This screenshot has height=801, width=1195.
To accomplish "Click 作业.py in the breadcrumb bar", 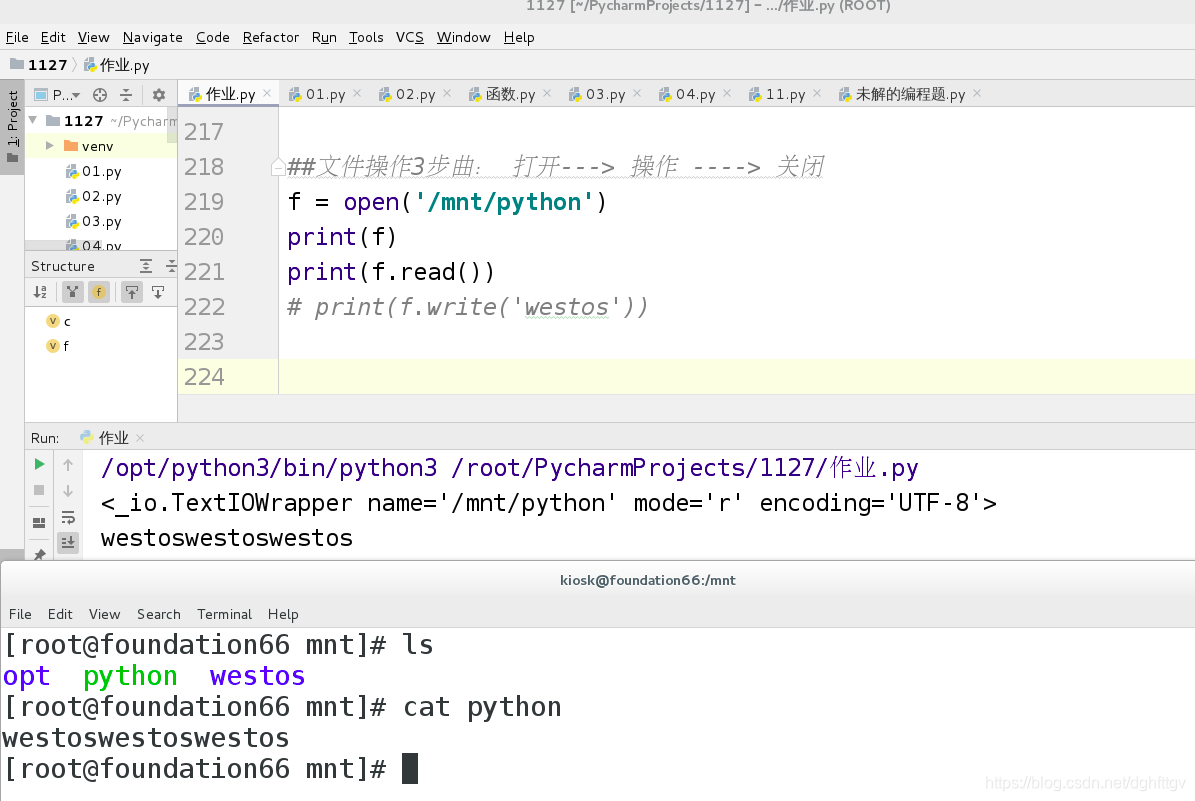I will [x=117, y=65].
